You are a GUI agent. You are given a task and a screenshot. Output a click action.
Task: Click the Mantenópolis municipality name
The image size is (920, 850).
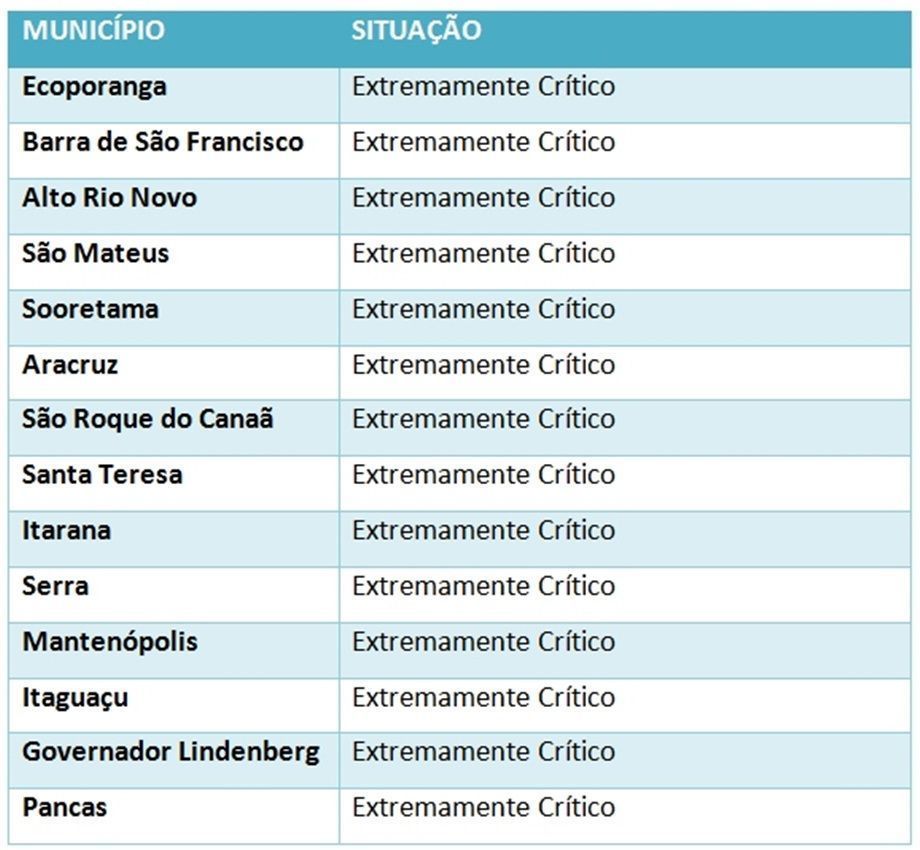coord(110,642)
